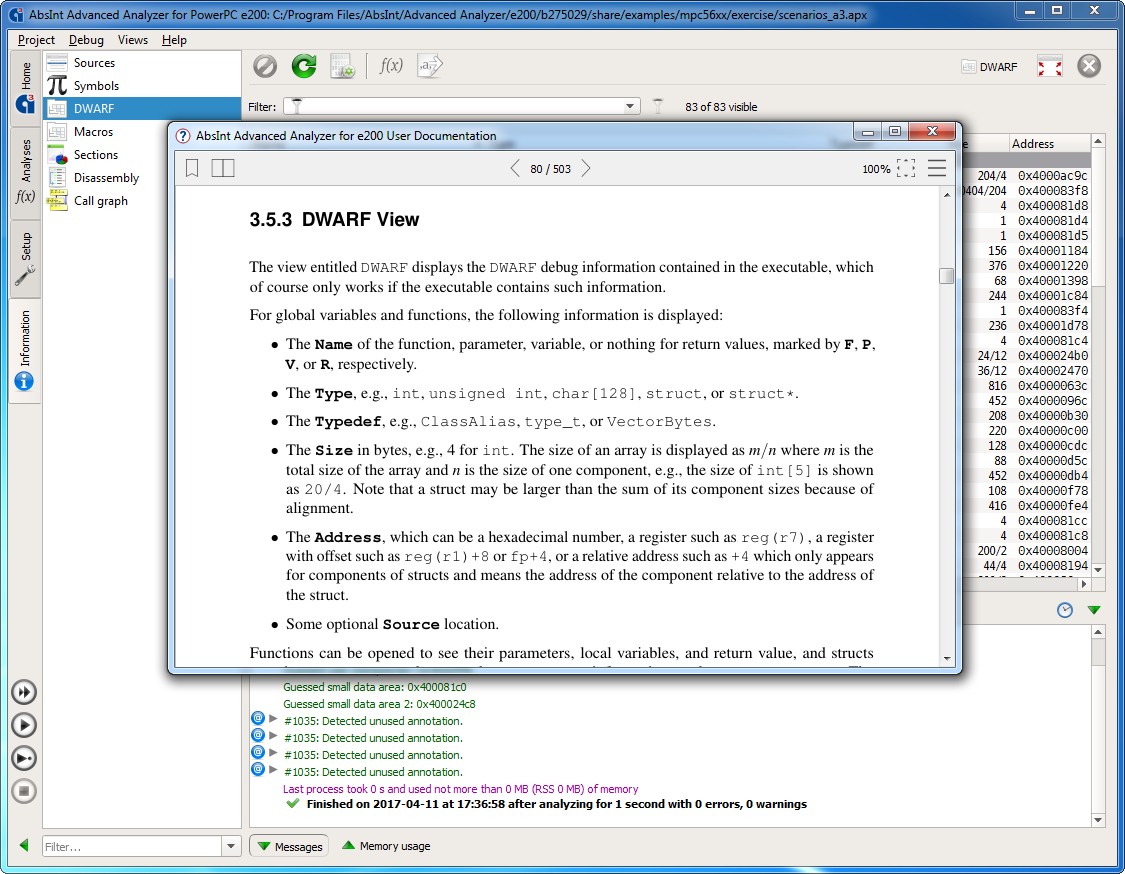Click the 'Finished on 2017-04-11' status message

click(556, 804)
